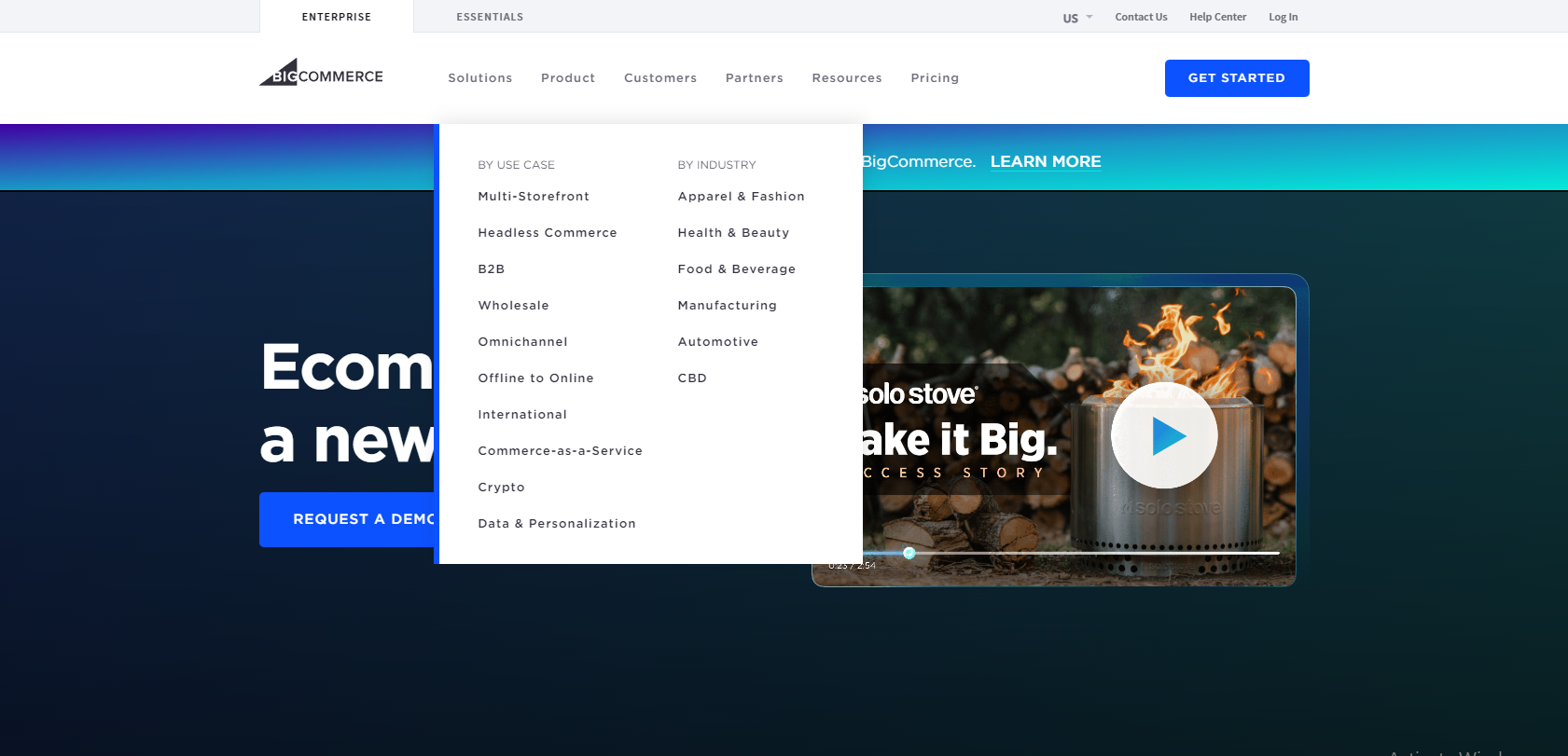This screenshot has height=756, width=1568.
Task: Select the Health & Beauty industry
Action: [734, 233]
